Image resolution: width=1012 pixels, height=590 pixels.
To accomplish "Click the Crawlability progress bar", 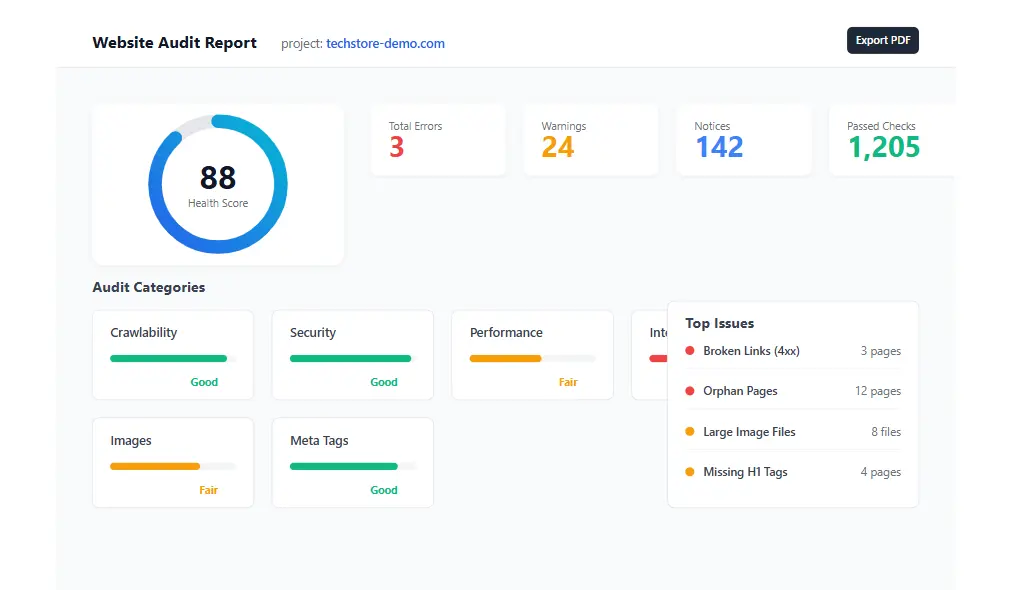I will point(173,358).
